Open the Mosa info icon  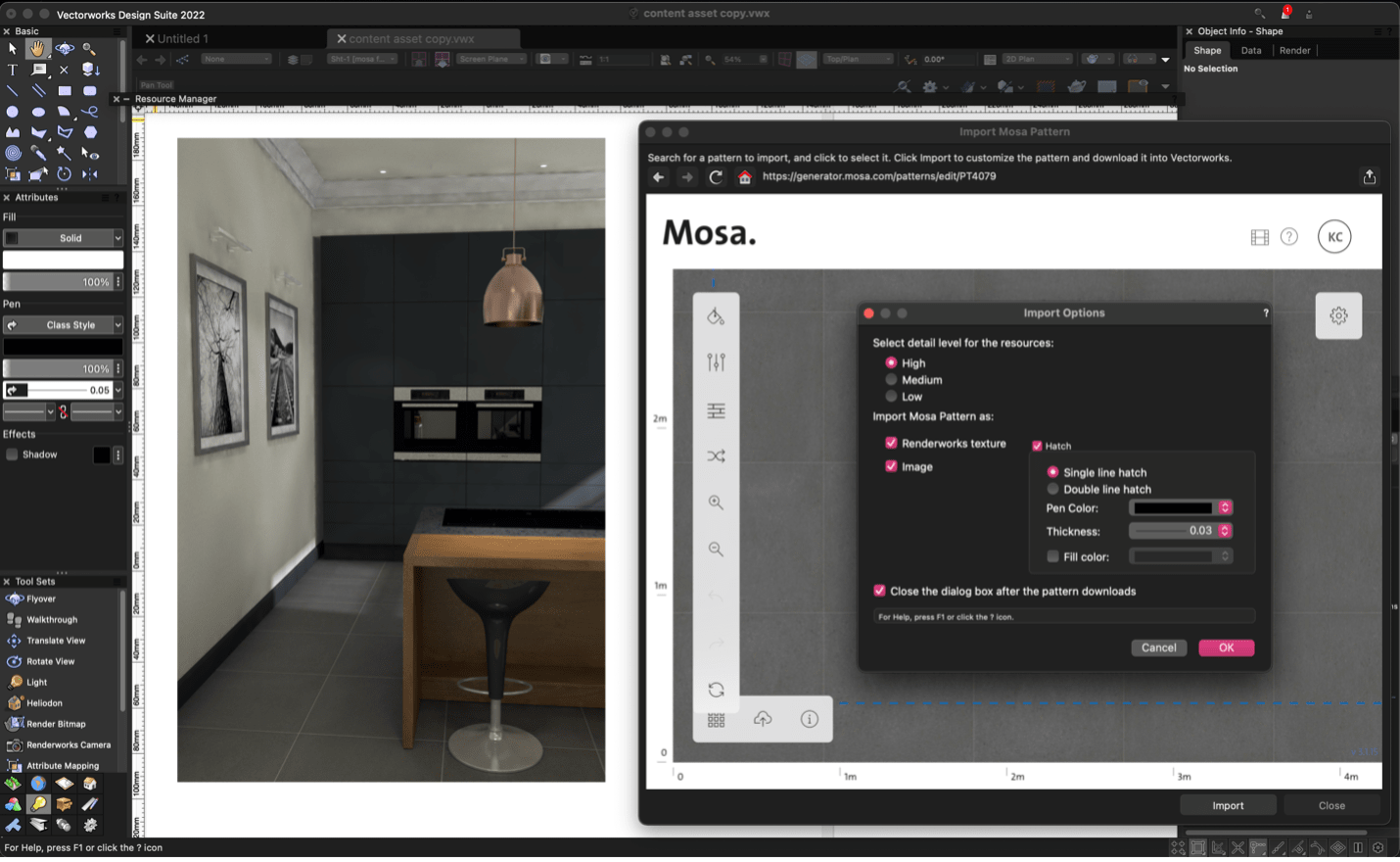pos(810,719)
